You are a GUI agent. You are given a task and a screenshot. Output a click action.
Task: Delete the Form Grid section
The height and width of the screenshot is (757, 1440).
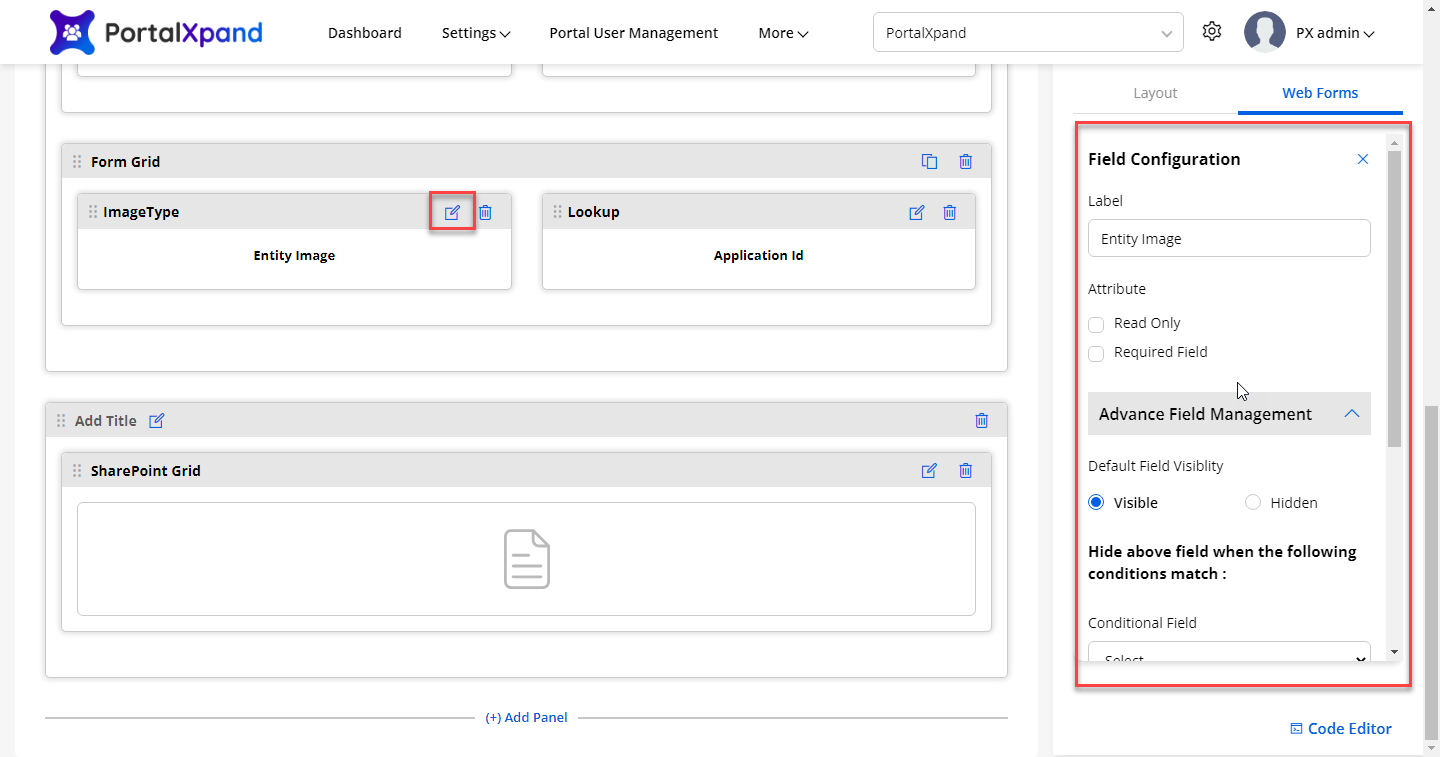click(x=965, y=161)
